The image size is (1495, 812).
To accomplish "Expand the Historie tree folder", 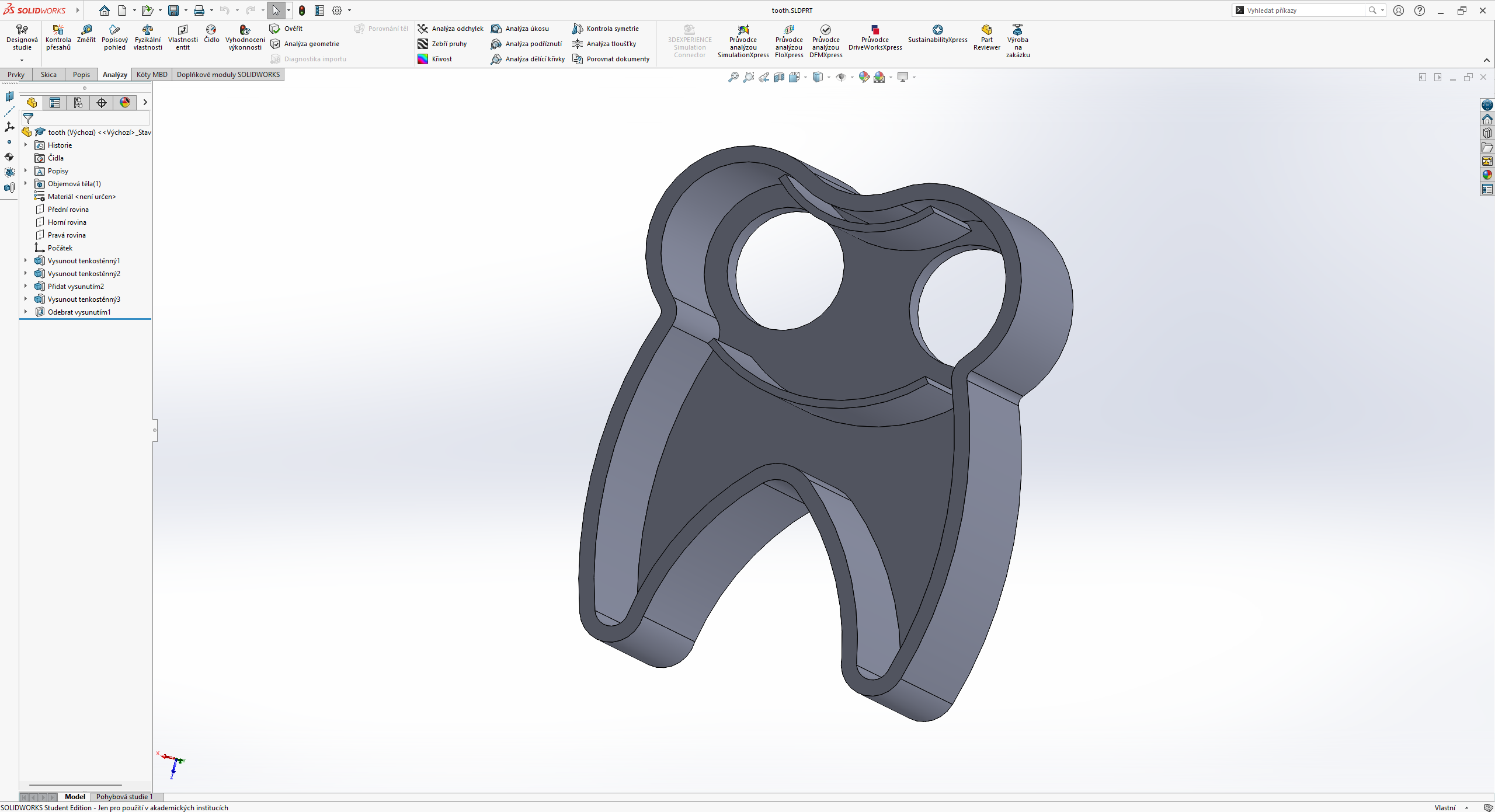I will [x=26, y=145].
